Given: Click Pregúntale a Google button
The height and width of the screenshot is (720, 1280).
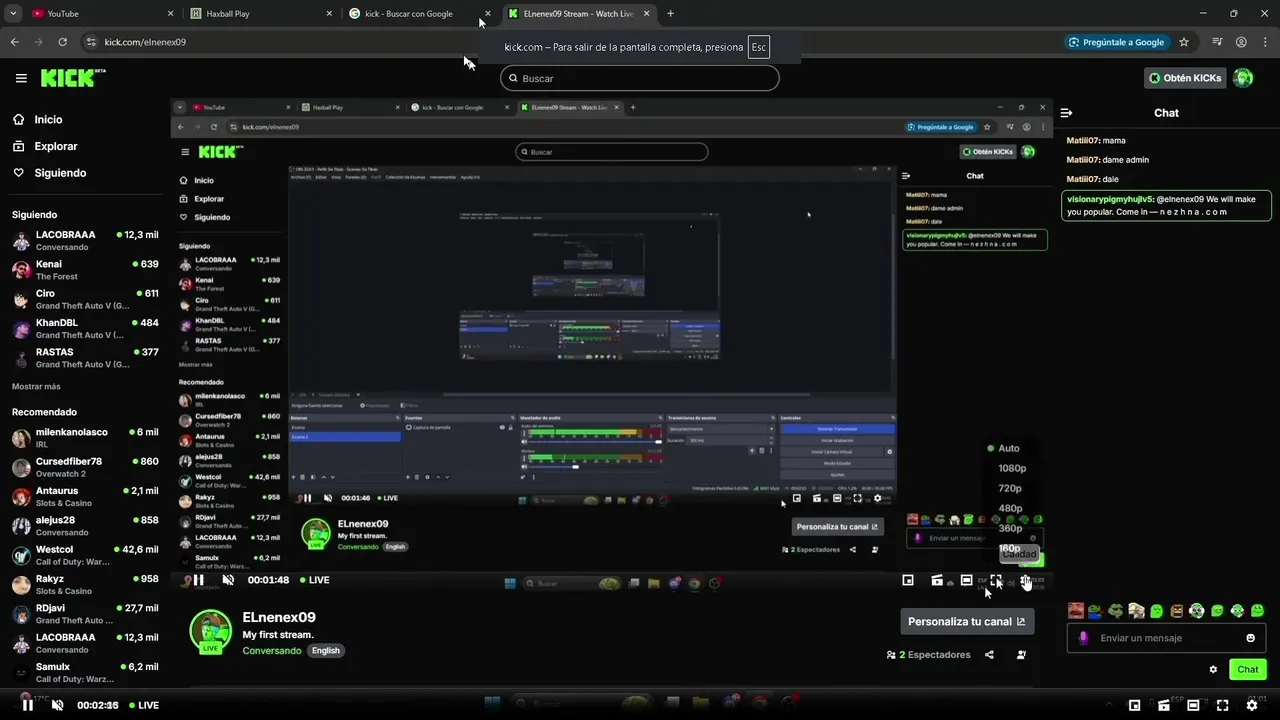Looking at the screenshot, I should [1117, 42].
